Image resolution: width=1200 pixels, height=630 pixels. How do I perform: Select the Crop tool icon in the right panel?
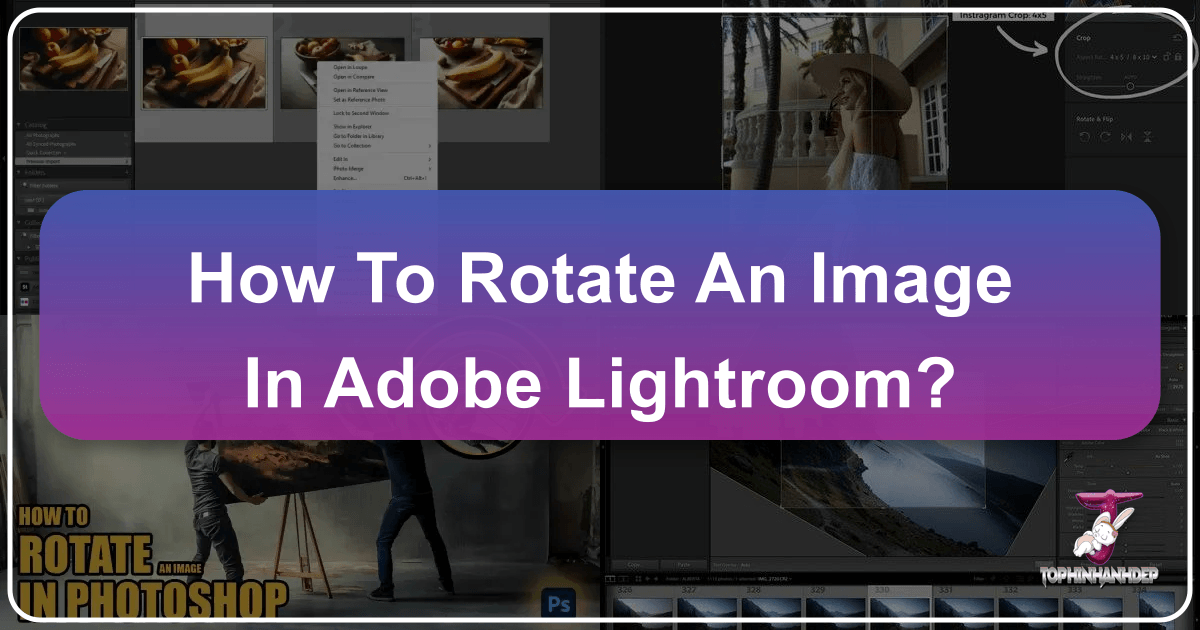point(1081,37)
